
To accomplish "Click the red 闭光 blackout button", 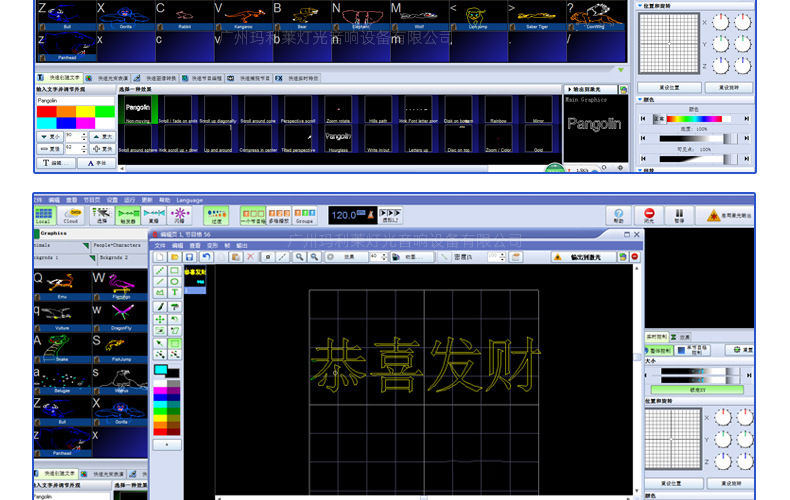I will point(649,216).
